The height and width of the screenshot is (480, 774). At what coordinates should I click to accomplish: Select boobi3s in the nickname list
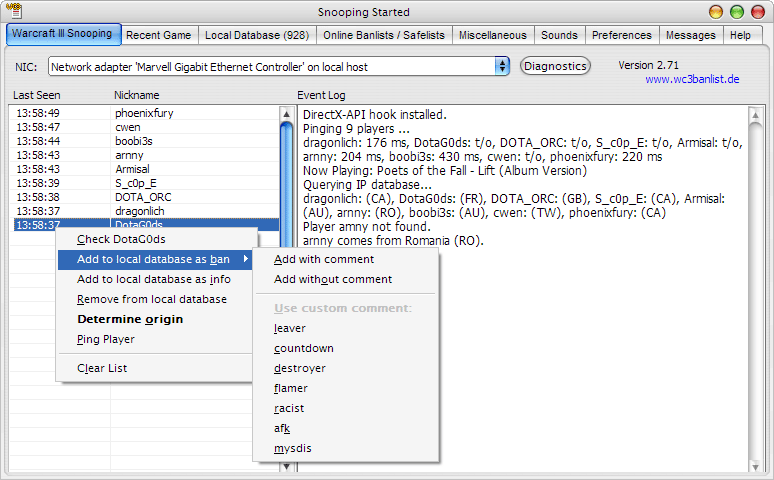coord(134,141)
